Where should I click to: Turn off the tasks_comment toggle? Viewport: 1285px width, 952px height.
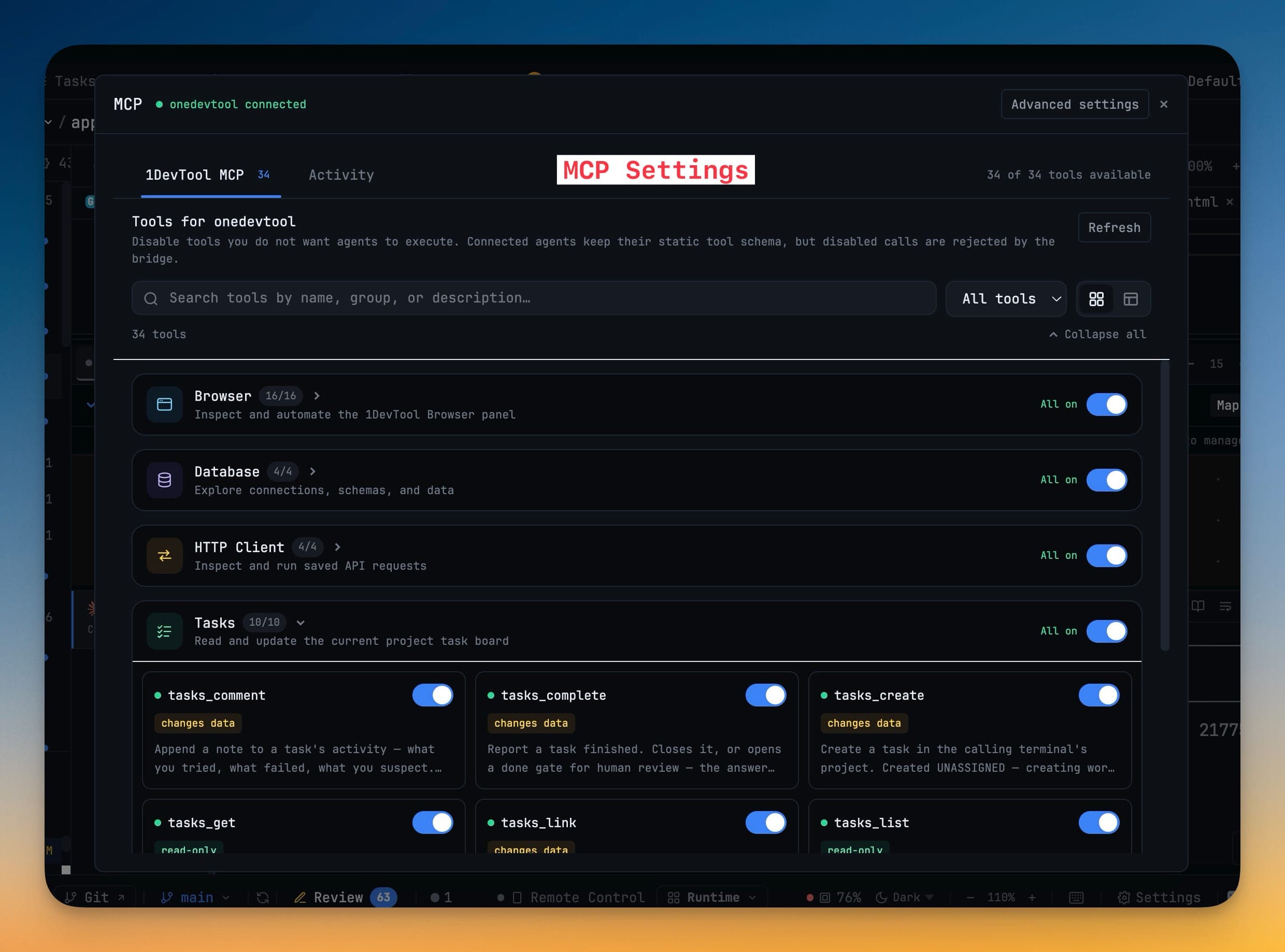[432, 695]
